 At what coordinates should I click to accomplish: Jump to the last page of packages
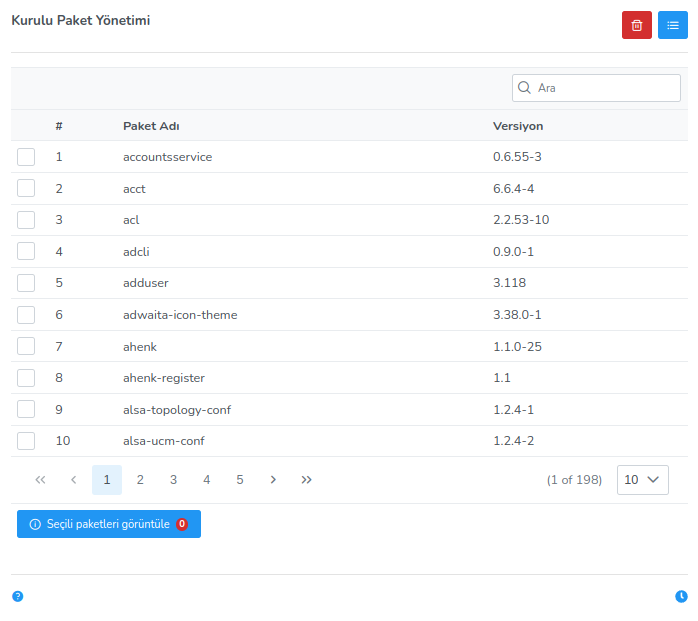pos(307,480)
